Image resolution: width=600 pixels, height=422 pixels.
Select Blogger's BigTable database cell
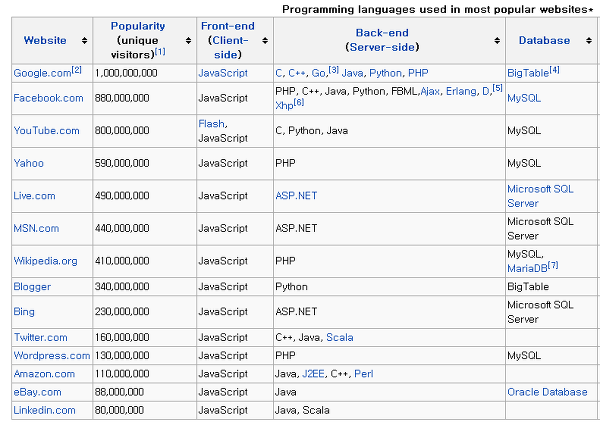point(551,287)
